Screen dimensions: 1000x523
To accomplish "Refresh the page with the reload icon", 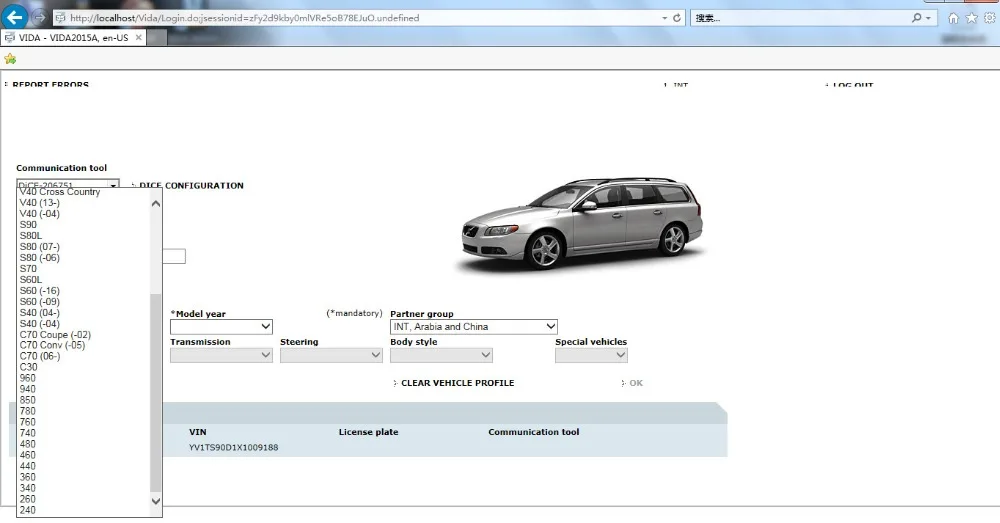I will click(x=677, y=18).
